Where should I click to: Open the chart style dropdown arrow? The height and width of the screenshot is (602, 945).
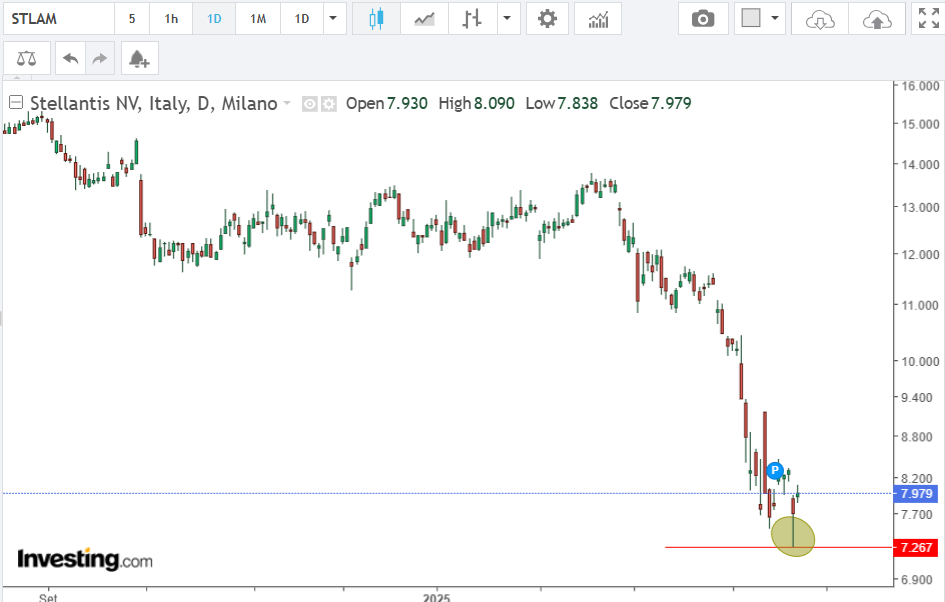click(507, 19)
